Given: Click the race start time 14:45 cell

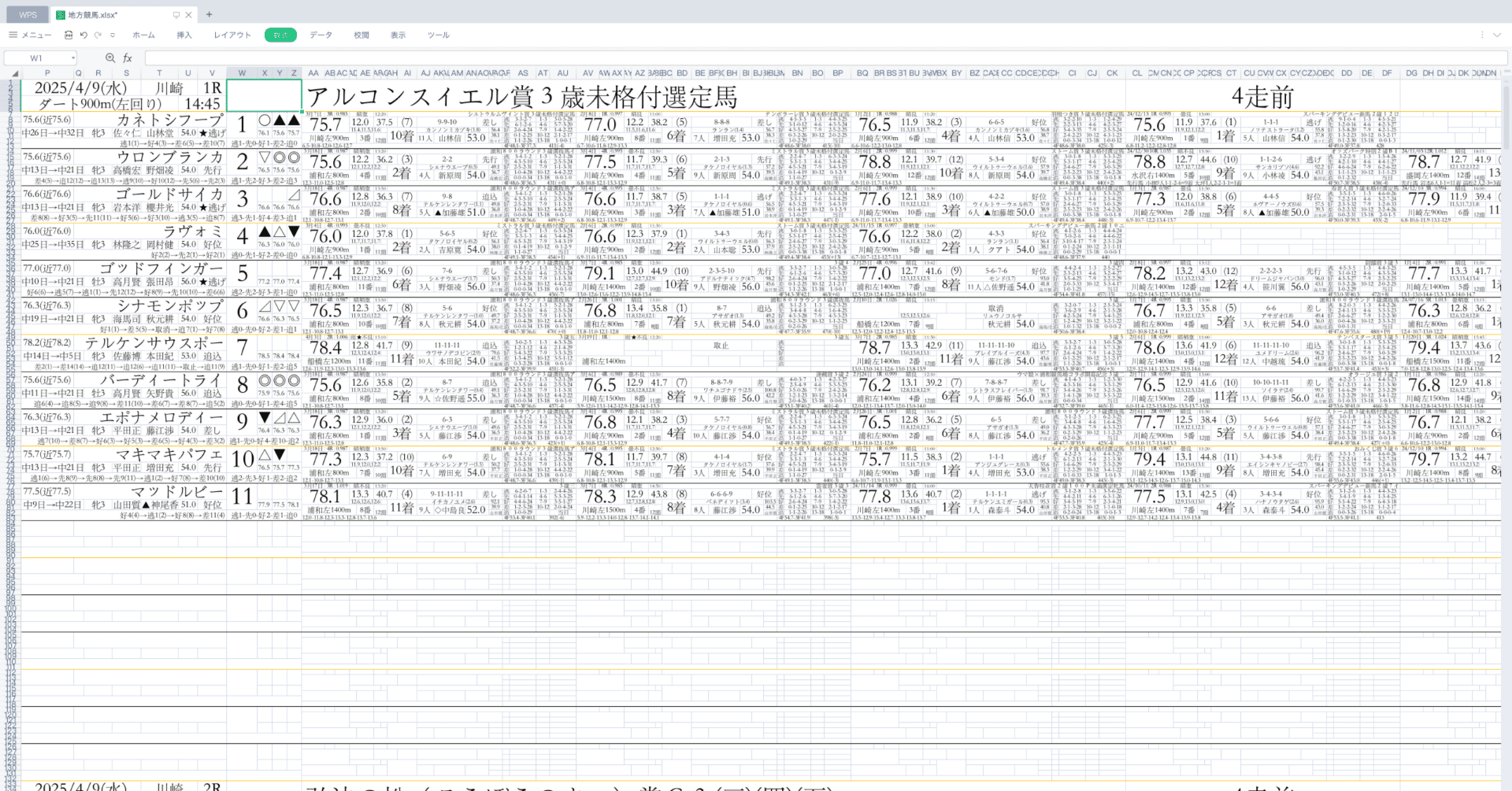Looking at the screenshot, I should (202, 104).
